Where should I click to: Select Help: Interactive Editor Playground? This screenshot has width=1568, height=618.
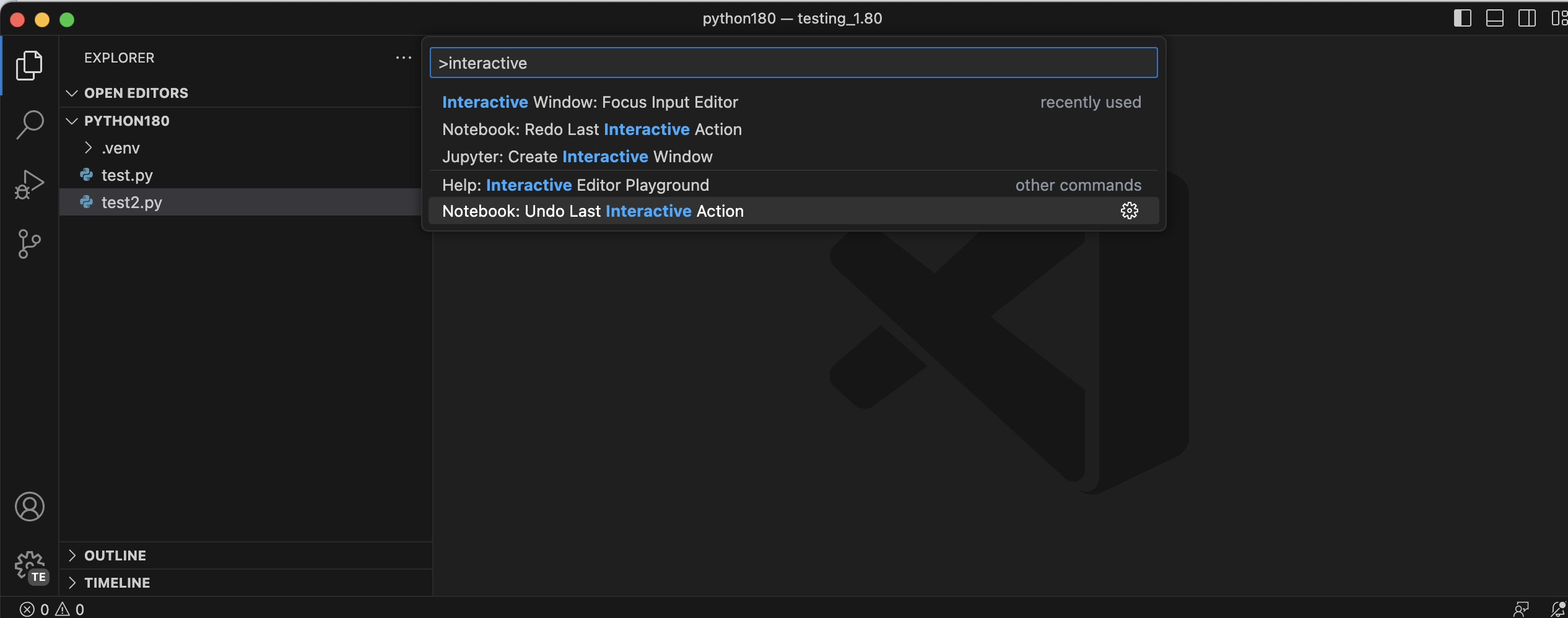[575, 185]
